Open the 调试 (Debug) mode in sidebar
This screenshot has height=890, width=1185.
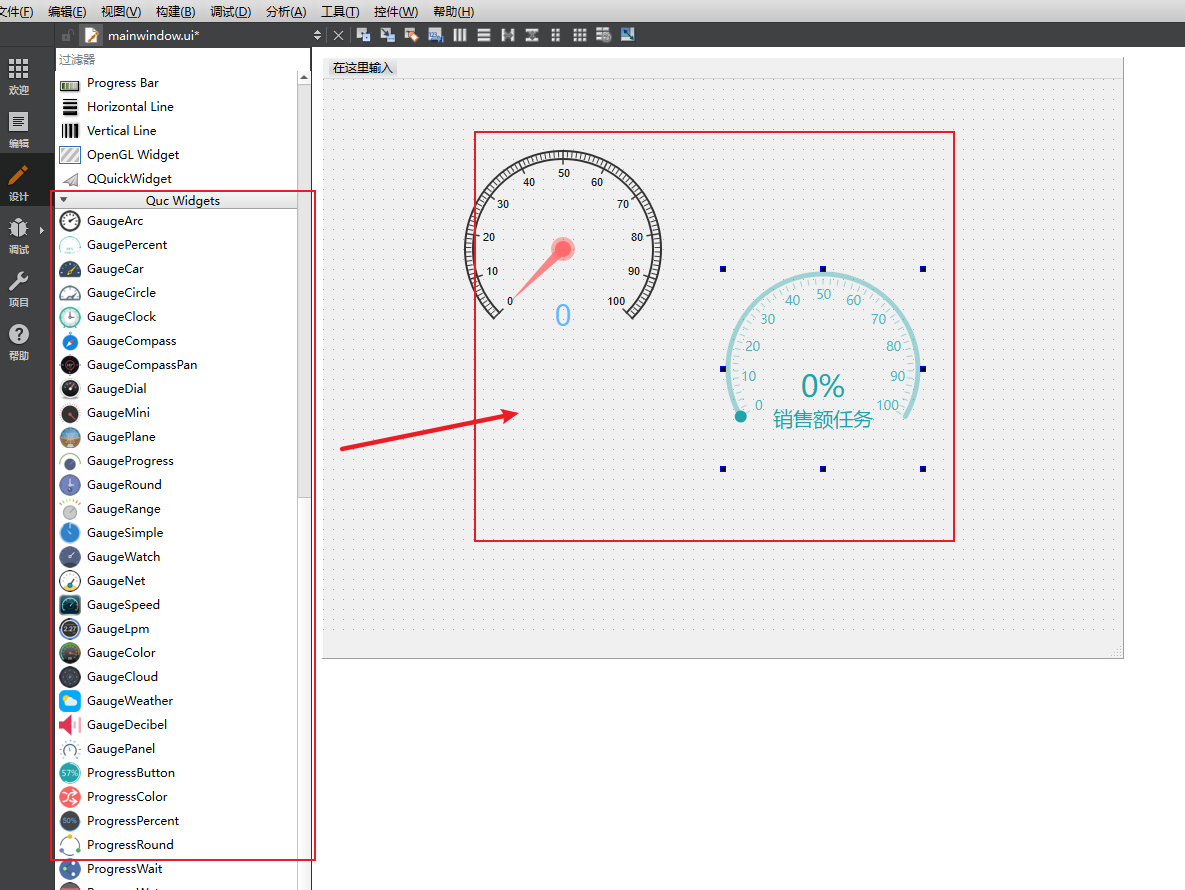pyautogui.click(x=18, y=236)
